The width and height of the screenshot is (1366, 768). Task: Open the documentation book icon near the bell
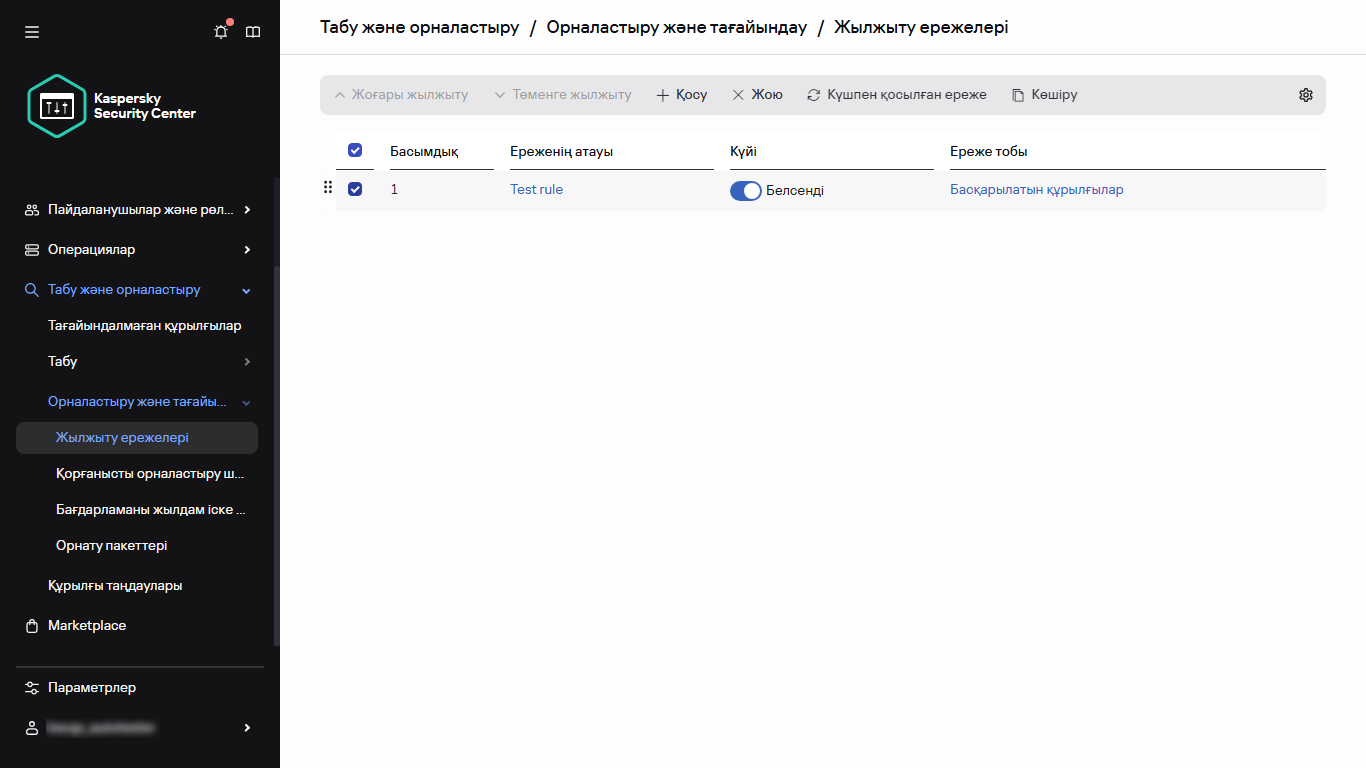[253, 31]
